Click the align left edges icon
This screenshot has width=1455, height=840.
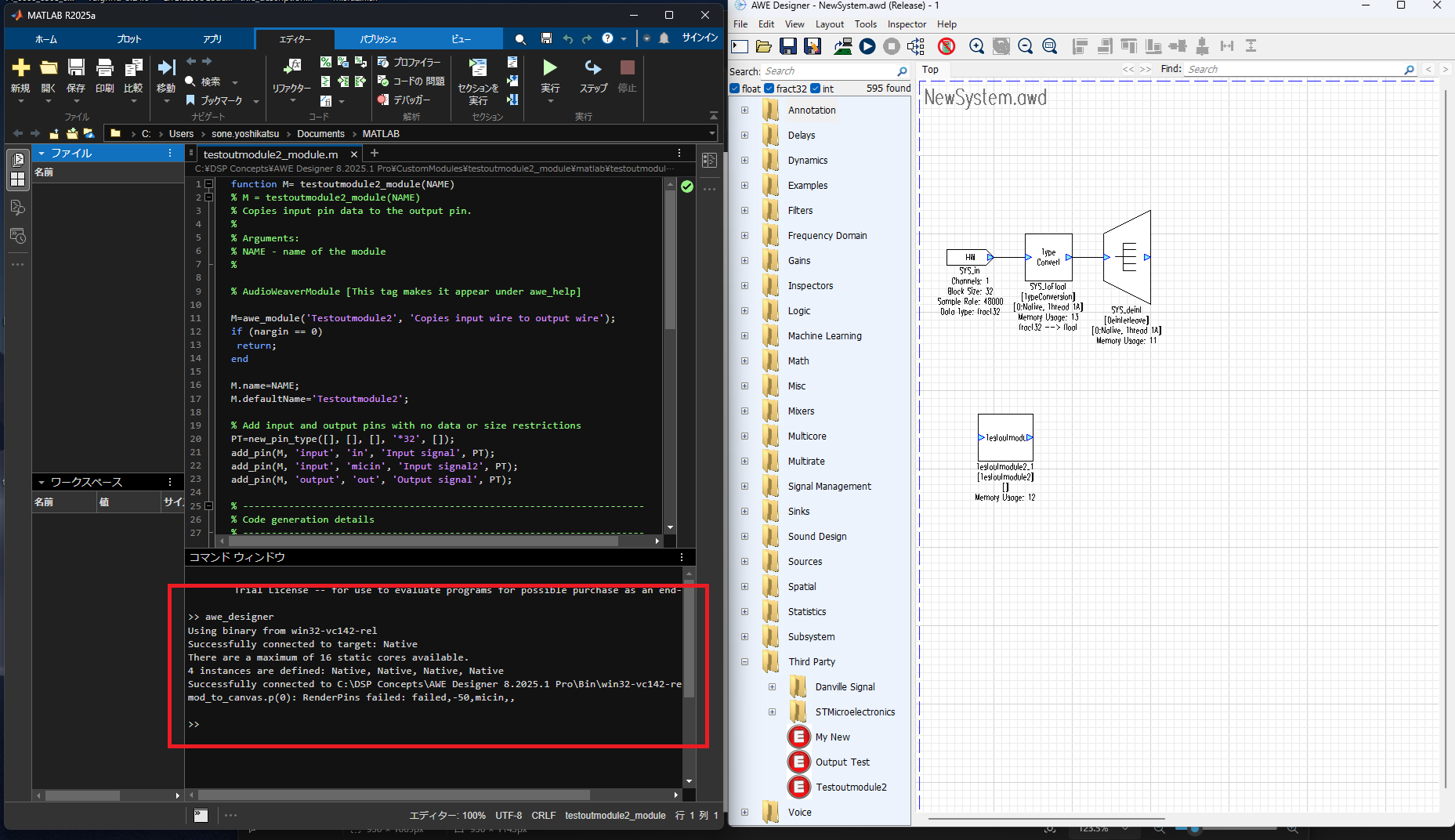pyautogui.click(x=1080, y=46)
